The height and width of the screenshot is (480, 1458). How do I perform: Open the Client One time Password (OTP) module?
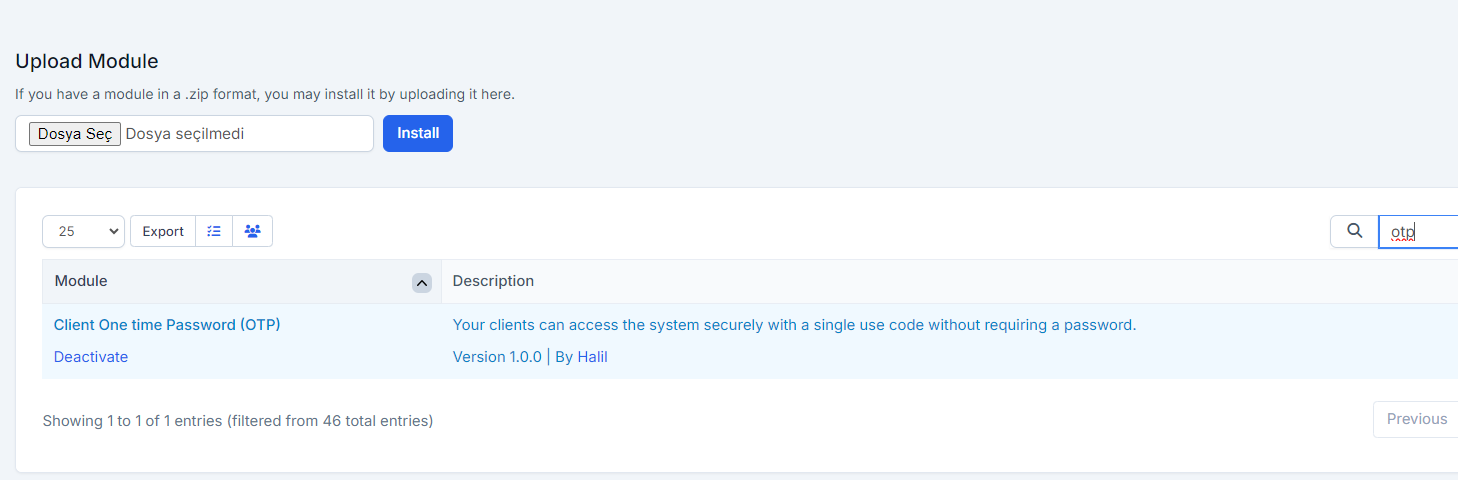pyautogui.click(x=167, y=325)
